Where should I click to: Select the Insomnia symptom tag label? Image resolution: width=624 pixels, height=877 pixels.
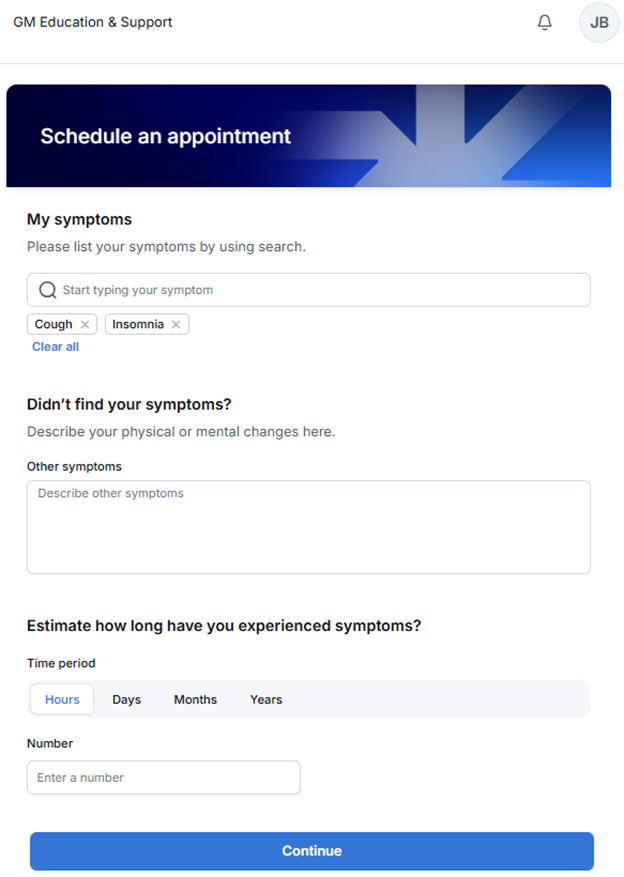pyautogui.click(x=138, y=324)
